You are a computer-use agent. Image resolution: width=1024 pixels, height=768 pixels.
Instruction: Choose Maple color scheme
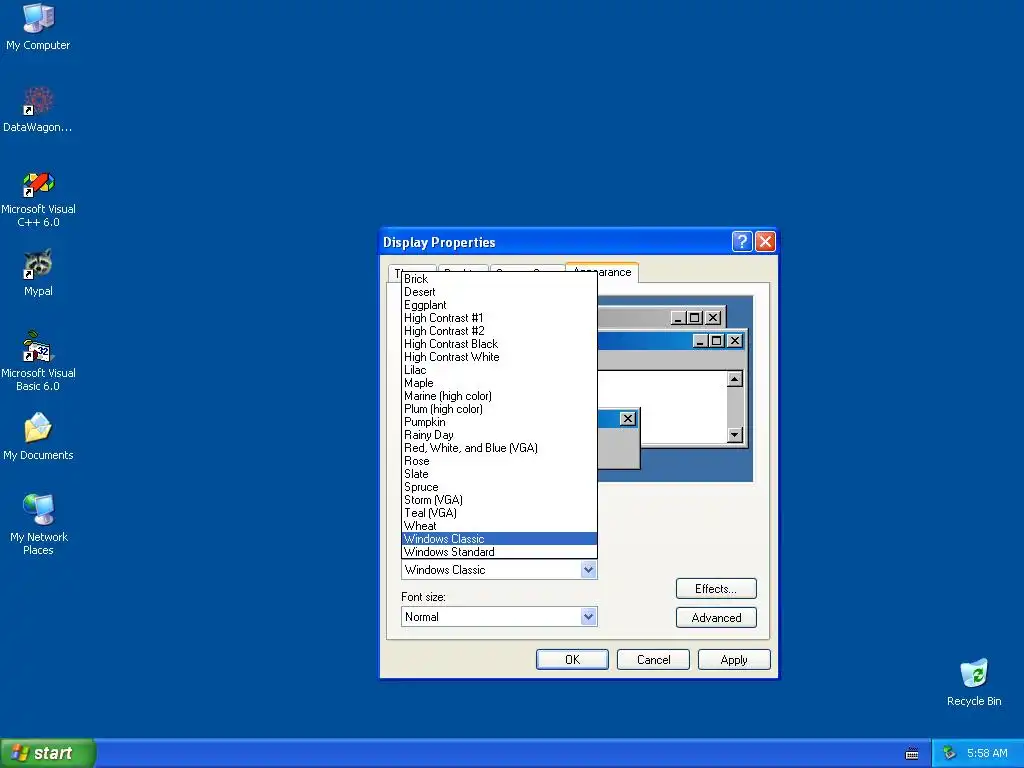coord(499,383)
